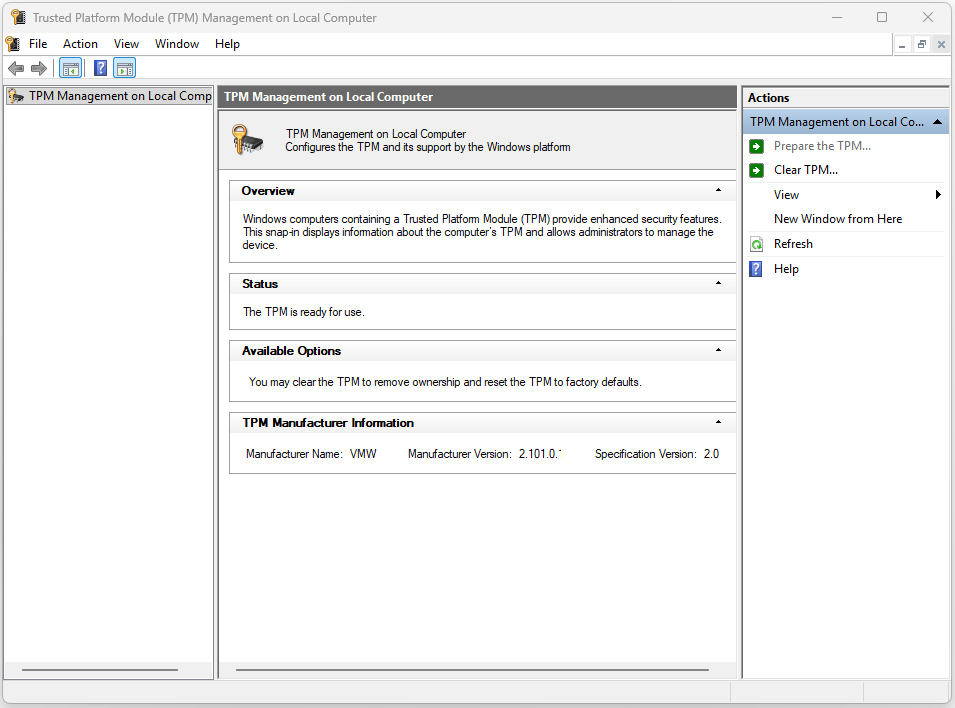The image size is (955, 708).
Task: Click the Refresh icon in Actions pane
Action: pyautogui.click(x=757, y=243)
